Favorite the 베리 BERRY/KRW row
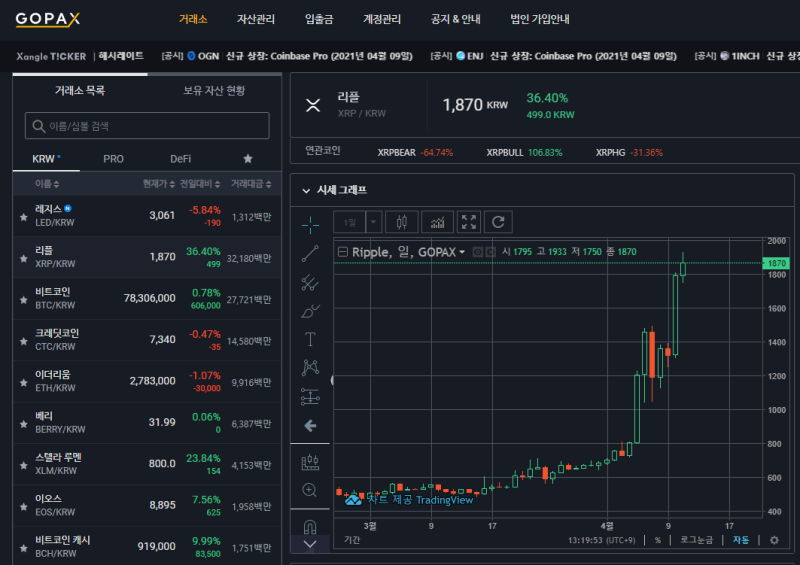Viewport: 800px width, 565px height. (x=23, y=424)
